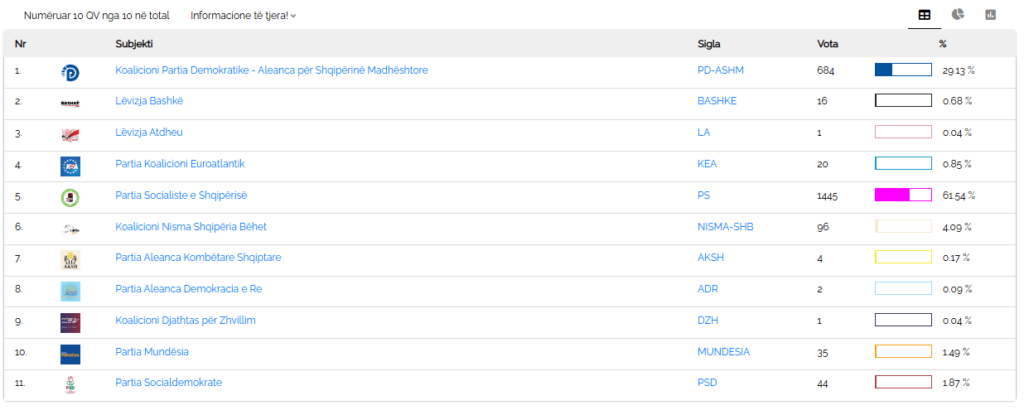
Task: Sort by the Subjekti column header
Action: pyautogui.click(x=134, y=44)
